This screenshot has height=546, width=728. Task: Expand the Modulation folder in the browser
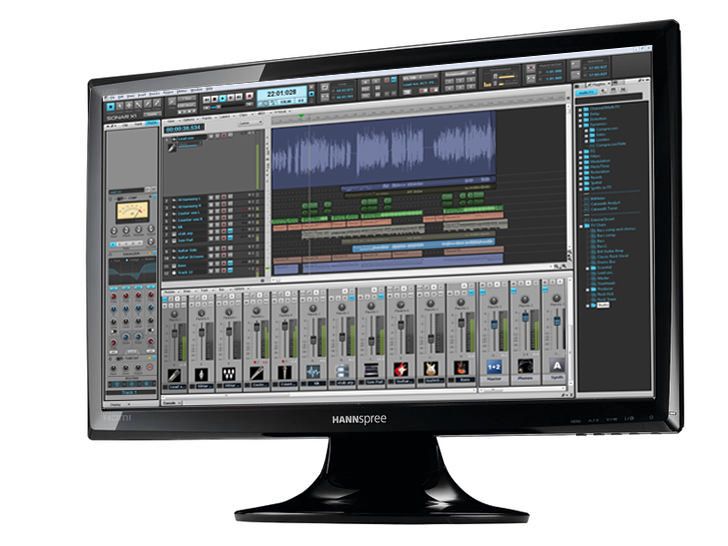tap(580, 163)
